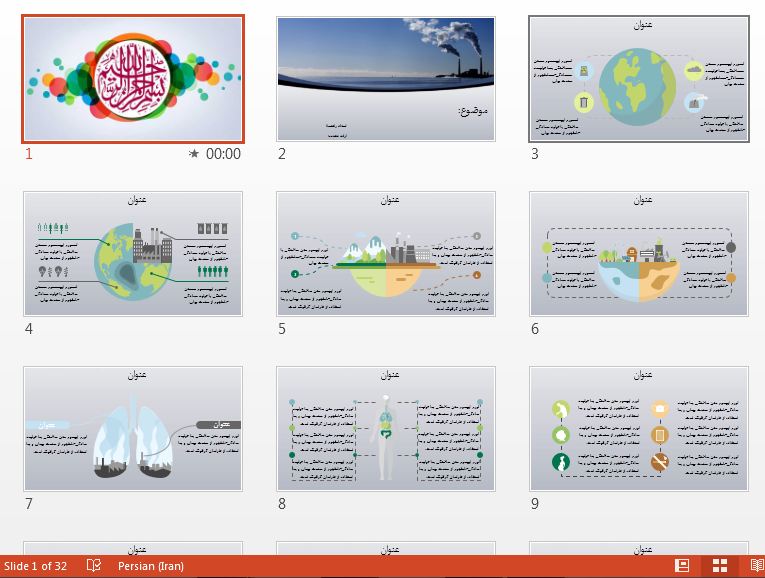Select slide 4 with polluted earth infographic
This screenshot has width=765, height=578.
coord(132,254)
